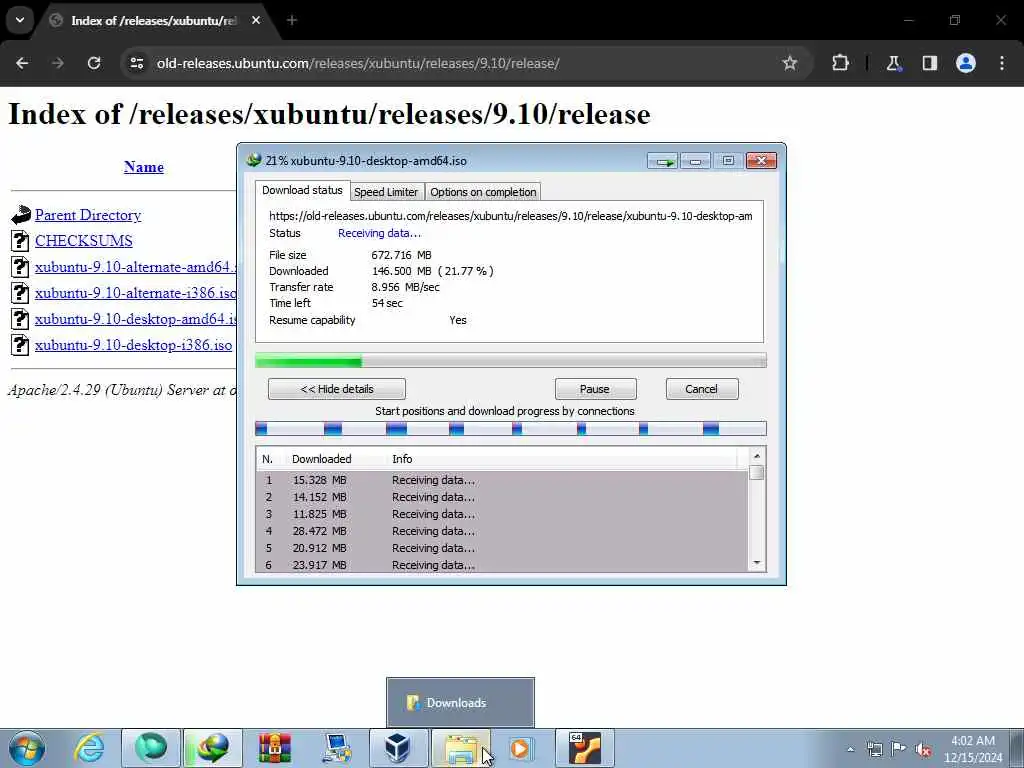This screenshot has height=768, width=1024.
Task: Switch to Download status tab
Action: [x=302, y=190]
